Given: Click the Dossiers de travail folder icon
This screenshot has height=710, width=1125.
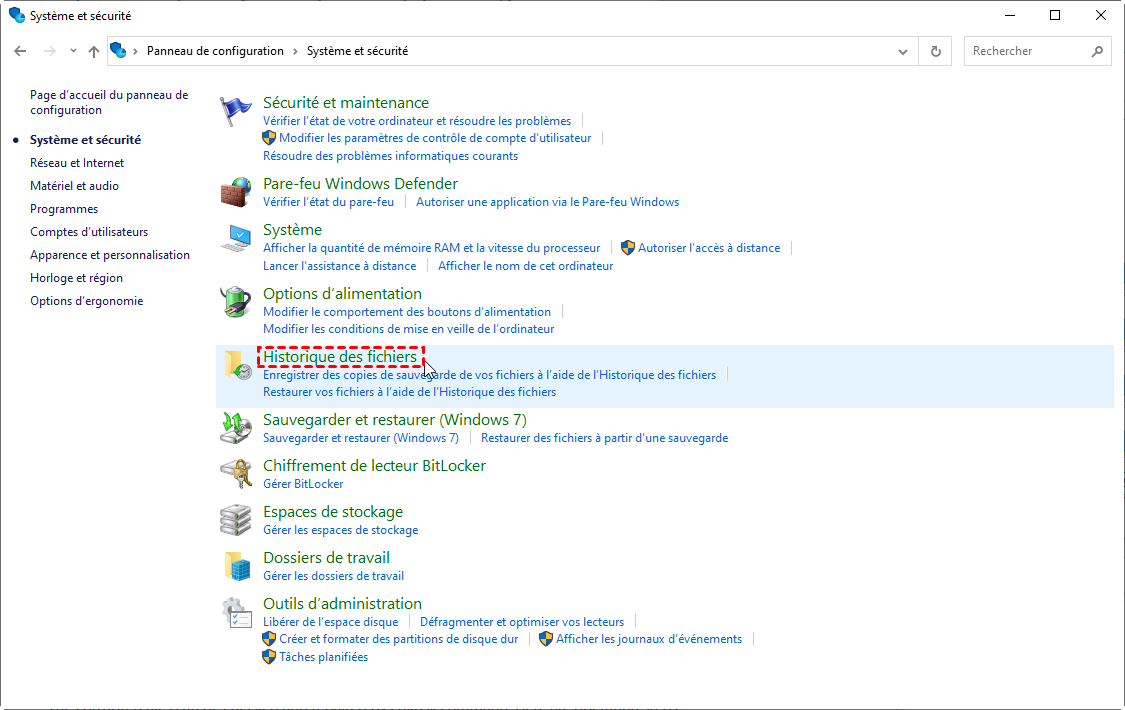Looking at the screenshot, I should [237, 566].
